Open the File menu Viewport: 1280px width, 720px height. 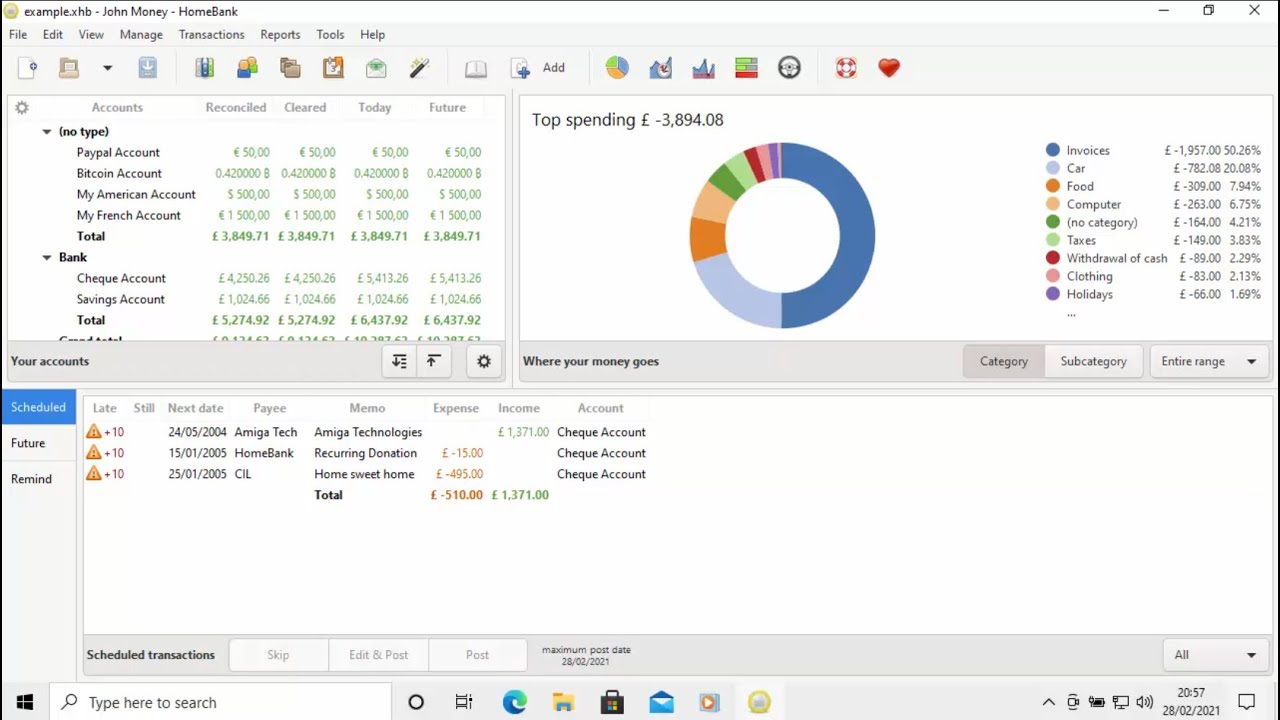[18, 34]
